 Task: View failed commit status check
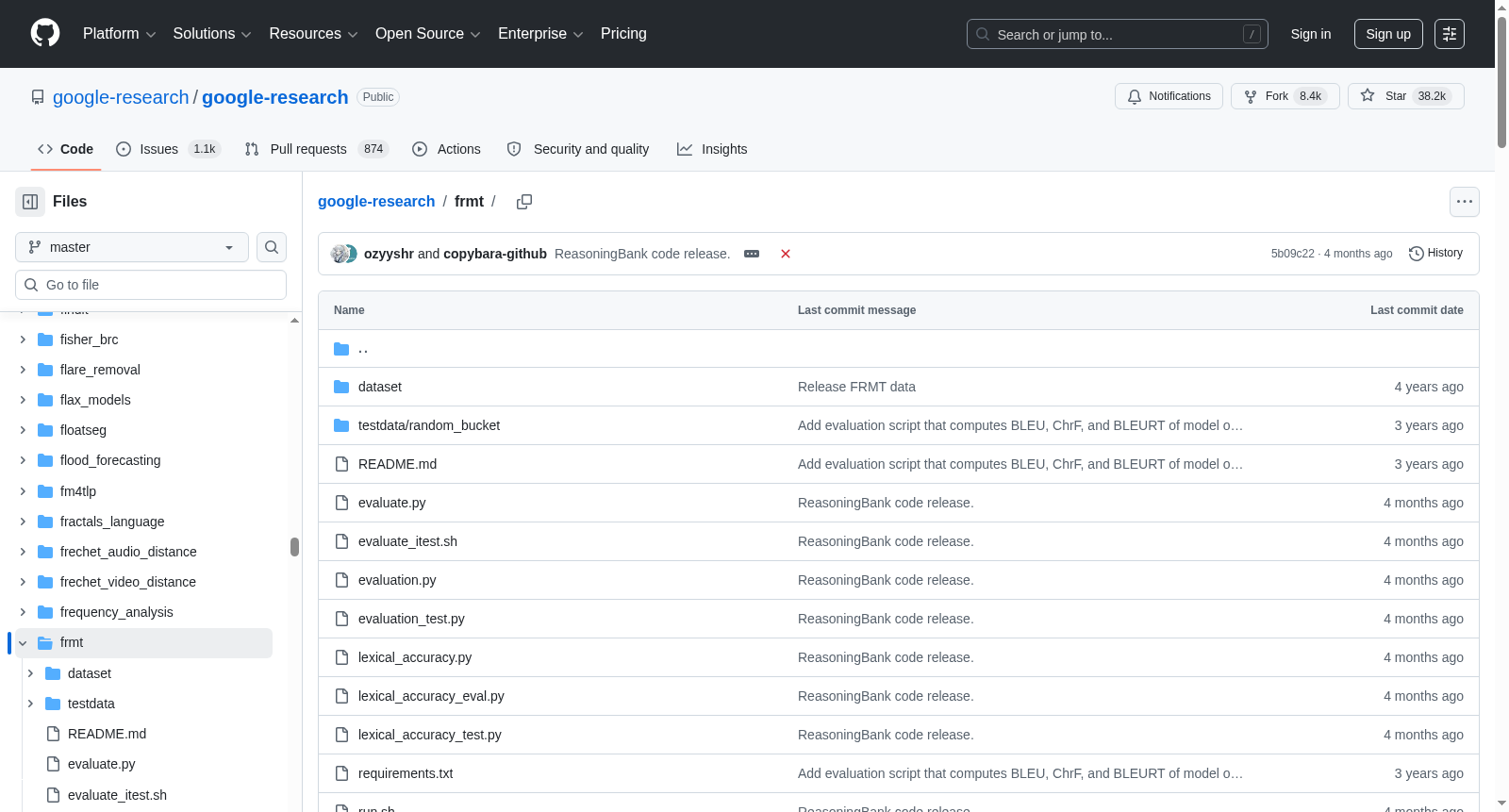click(786, 254)
